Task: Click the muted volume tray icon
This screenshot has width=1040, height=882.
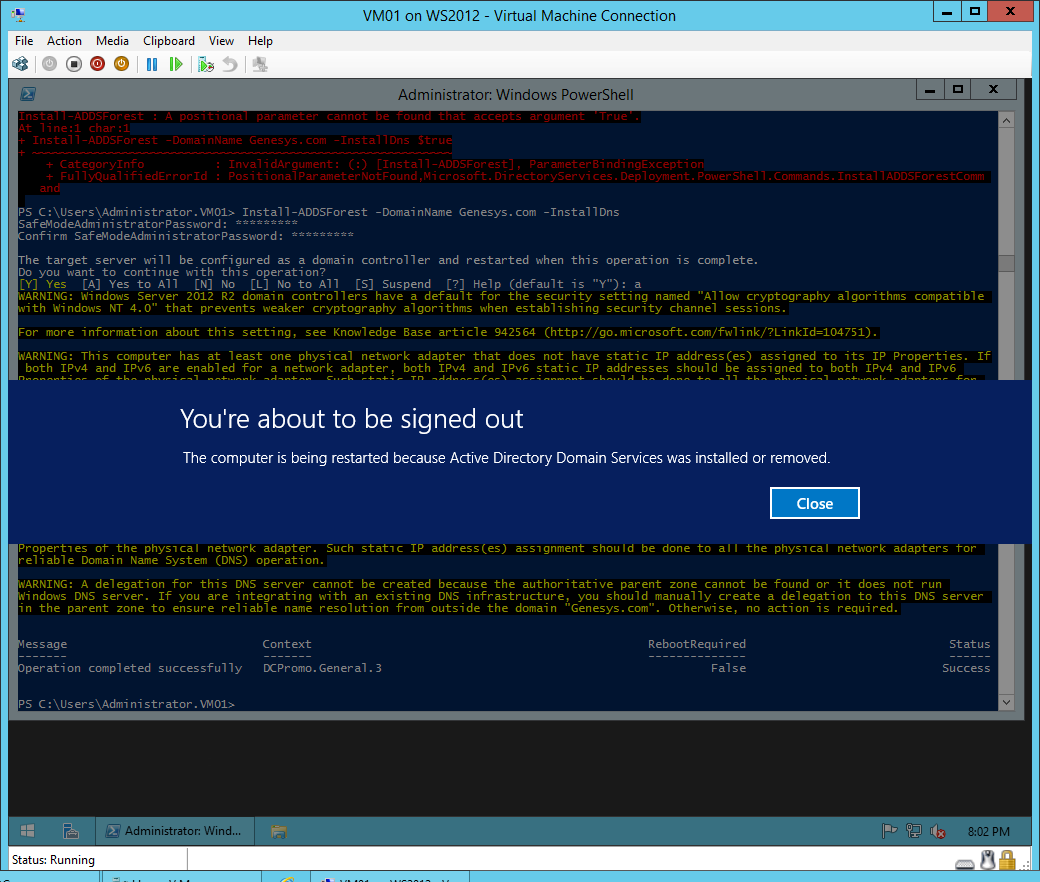Action: 938,831
